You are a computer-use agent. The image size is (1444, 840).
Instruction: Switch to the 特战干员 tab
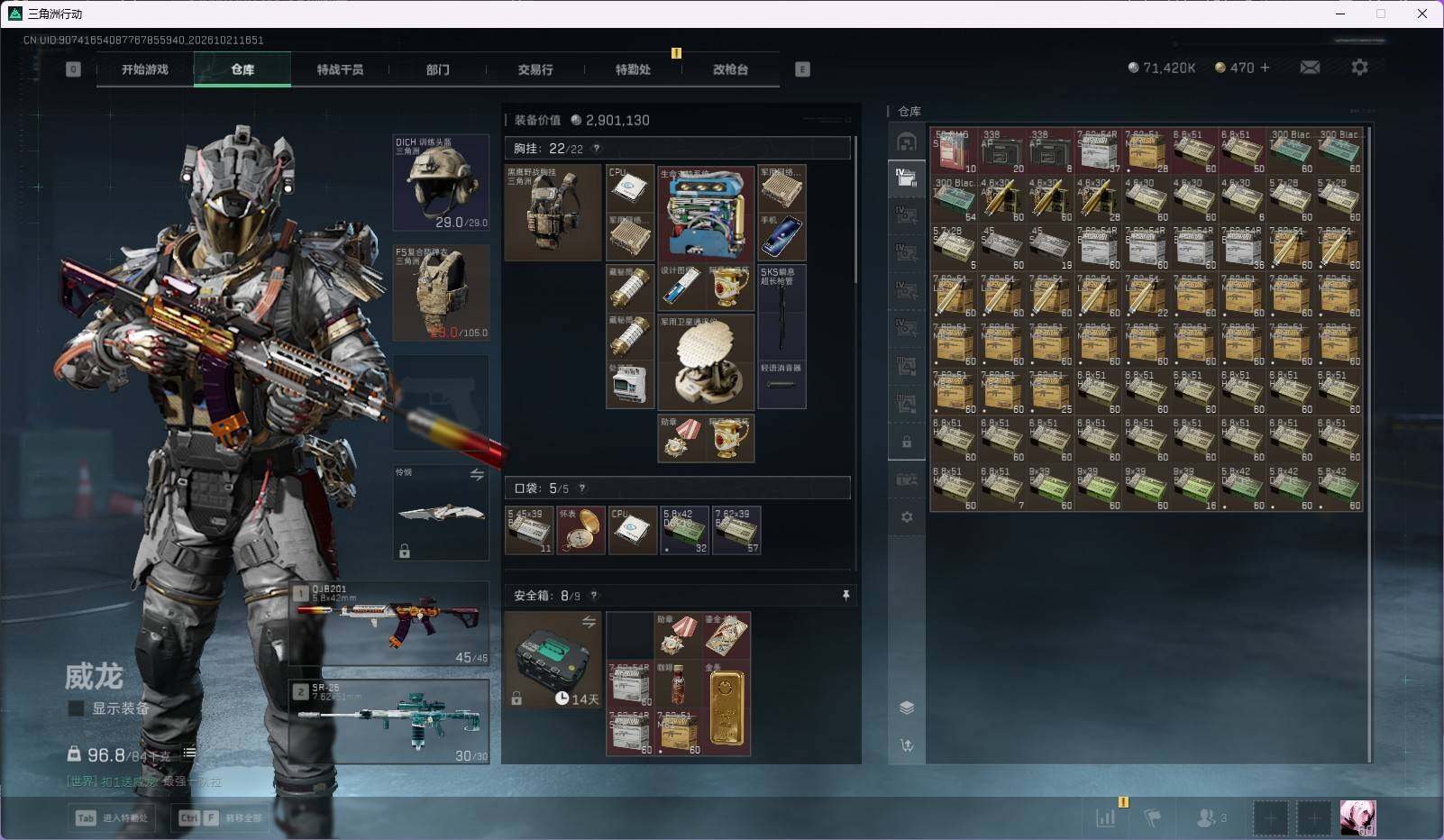coord(340,69)
